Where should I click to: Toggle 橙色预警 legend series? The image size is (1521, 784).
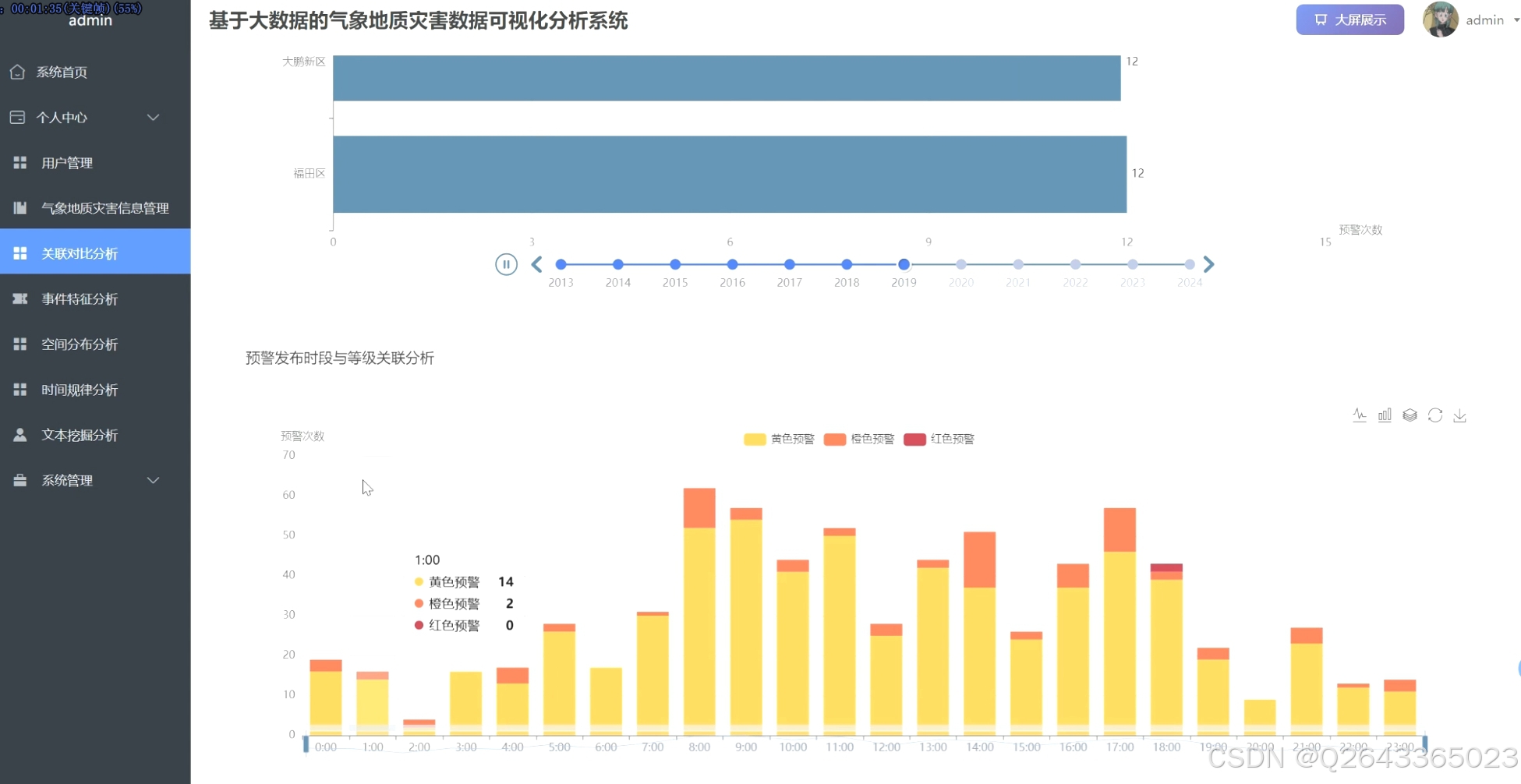click(859, 439)
